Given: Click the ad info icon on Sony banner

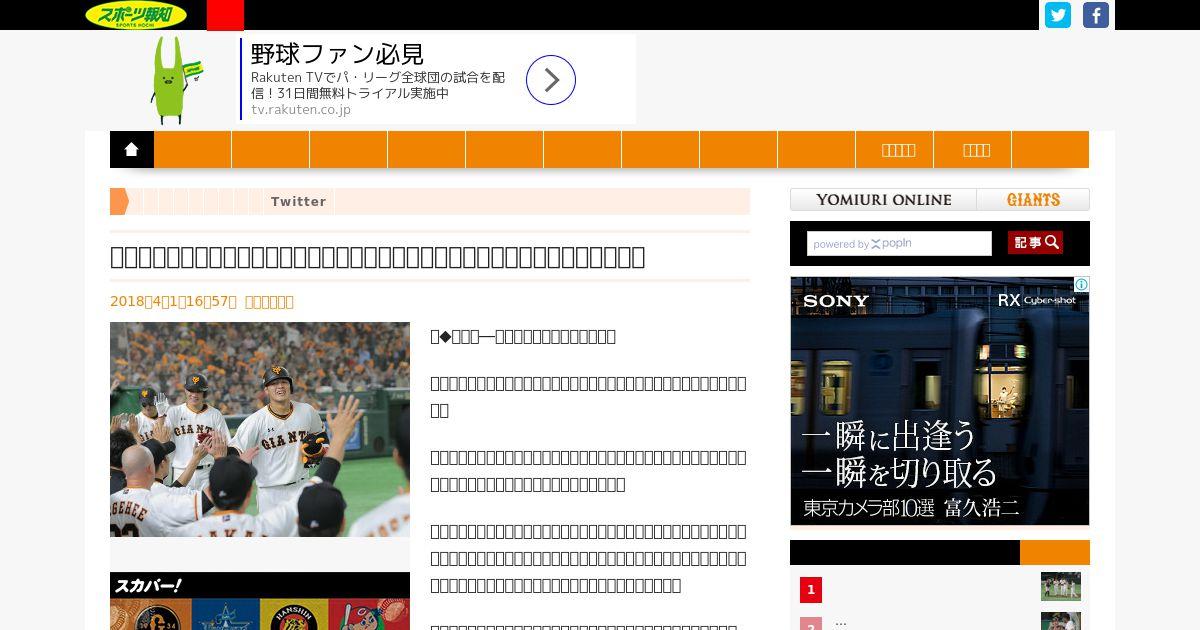Looking at the screenshot, I should tap(1081, 285).
